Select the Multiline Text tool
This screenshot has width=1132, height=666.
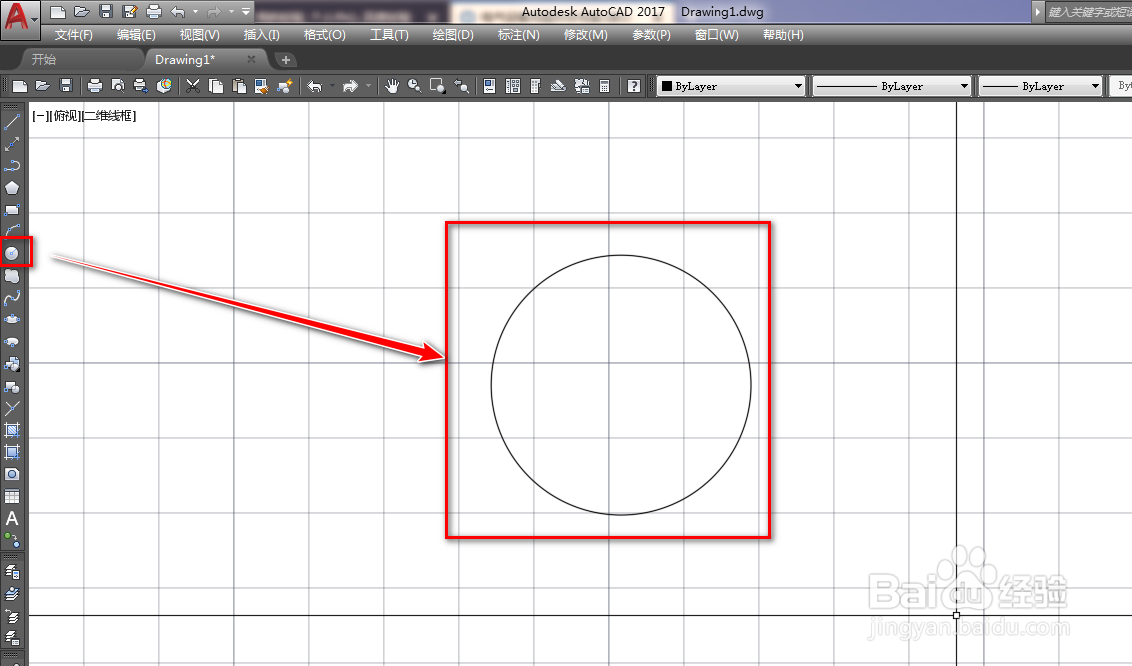[x=12, y=519]
